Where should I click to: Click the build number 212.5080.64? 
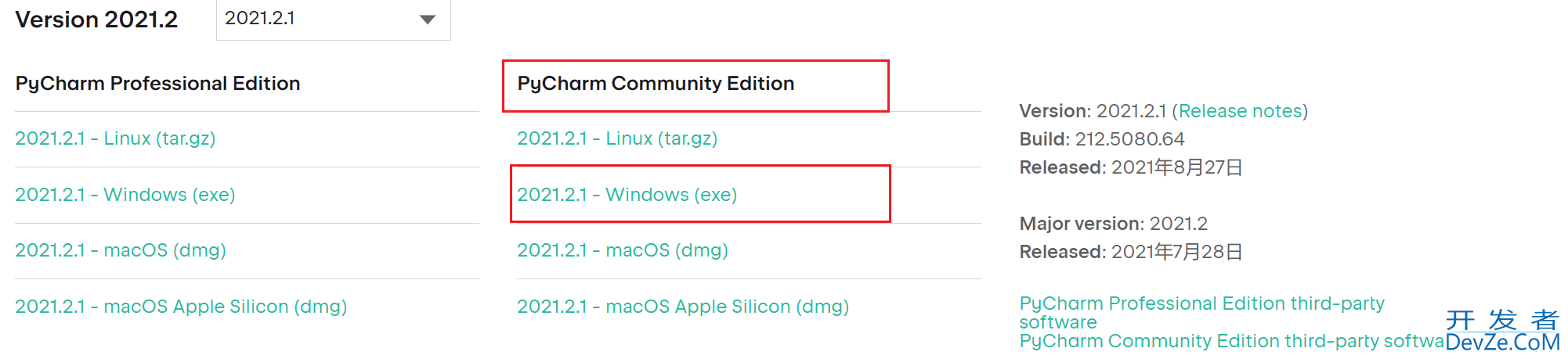(1129, 139)
